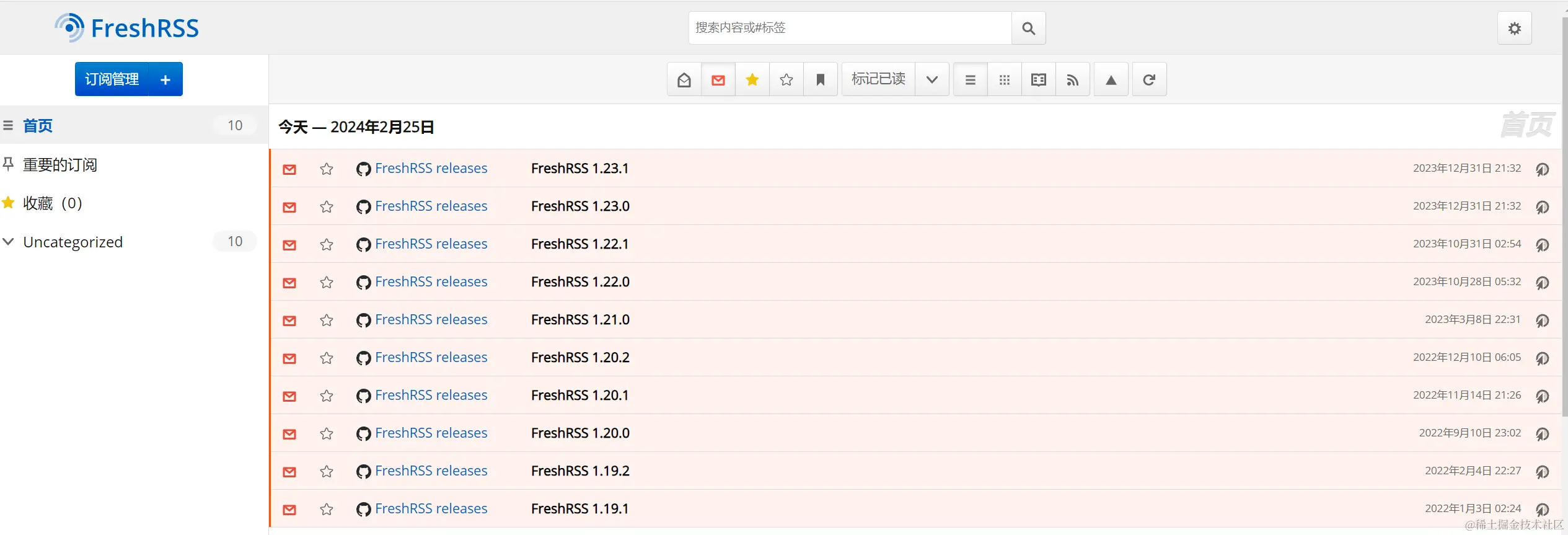Screen dimensions: 1568x535
Task: Open the settings gear menu
Action: pyautogui.click(x=1514, y=28)
